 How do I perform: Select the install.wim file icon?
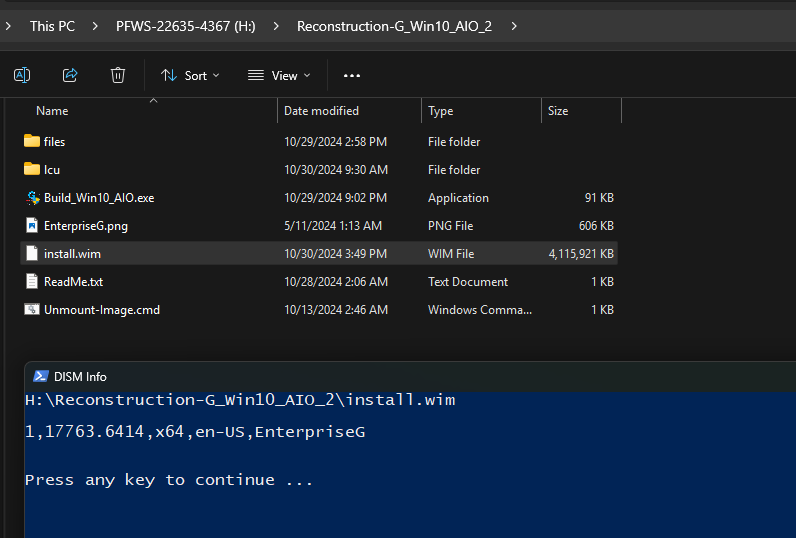tap(32, 253)
